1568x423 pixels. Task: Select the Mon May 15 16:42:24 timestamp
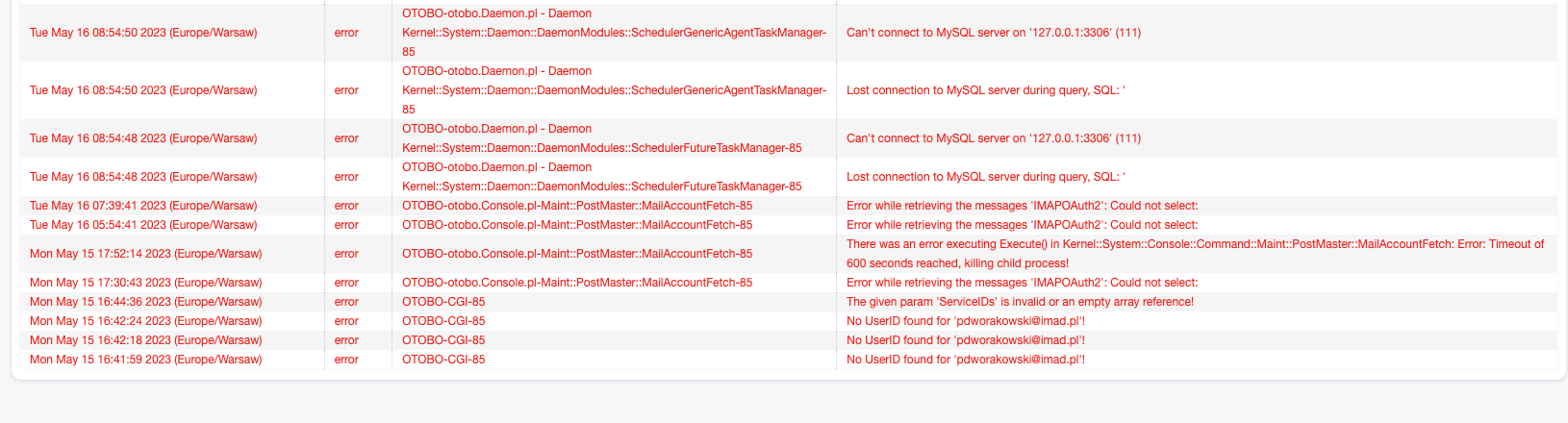[x=145, y=321]
